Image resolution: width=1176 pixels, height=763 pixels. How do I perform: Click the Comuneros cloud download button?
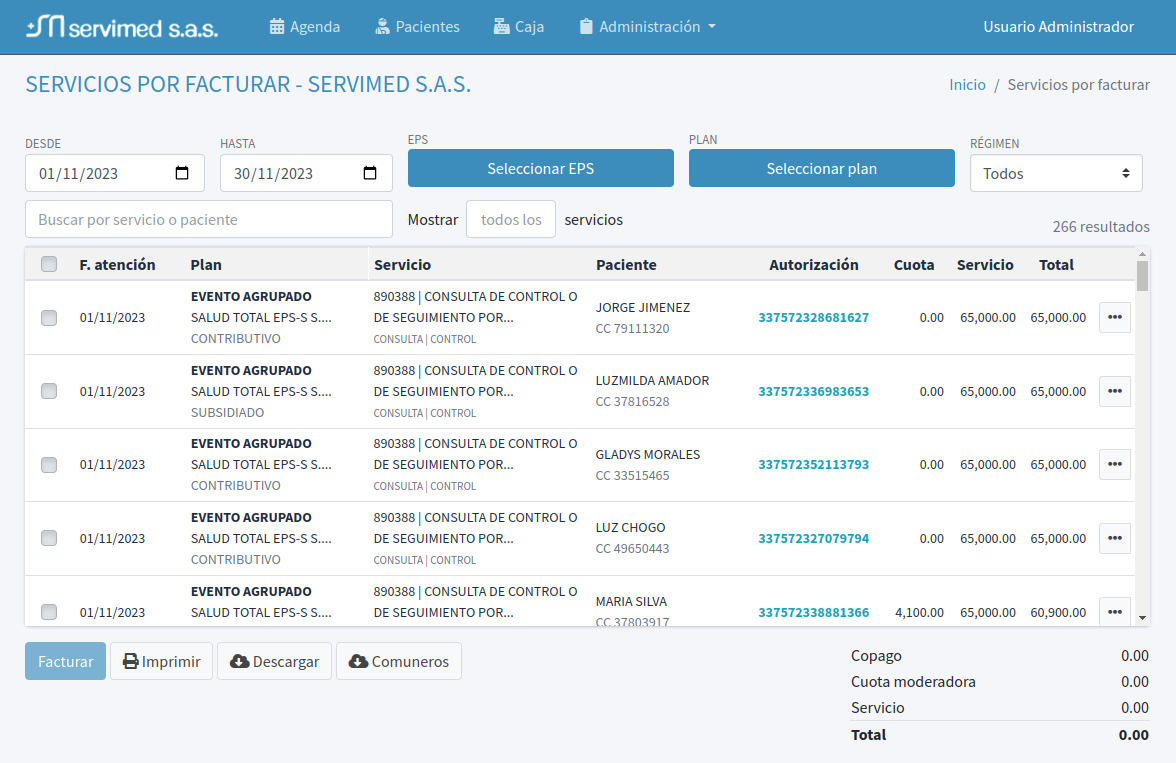(x=399, y=661)
